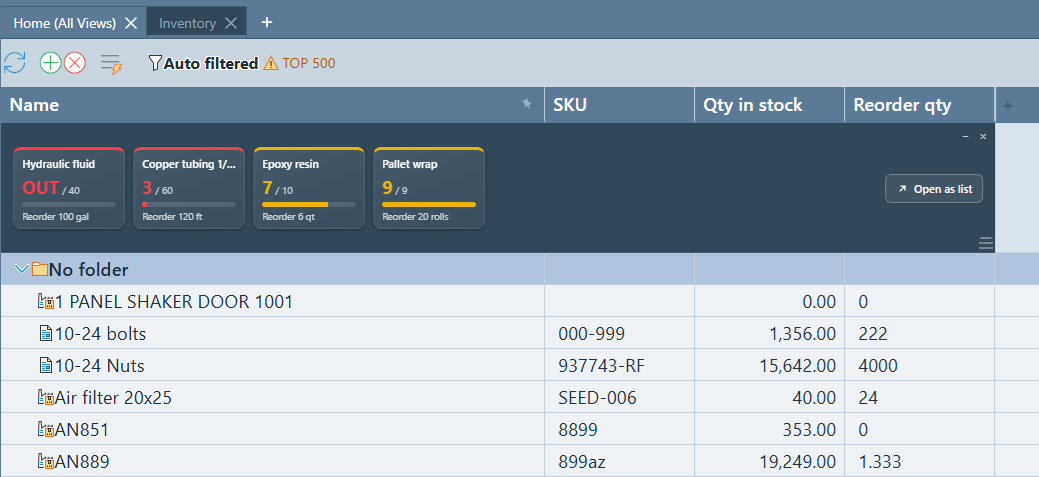Click quantity cell 1,356.00
This screenshot has height=477, width=1039.
click(x=769, y=333)
